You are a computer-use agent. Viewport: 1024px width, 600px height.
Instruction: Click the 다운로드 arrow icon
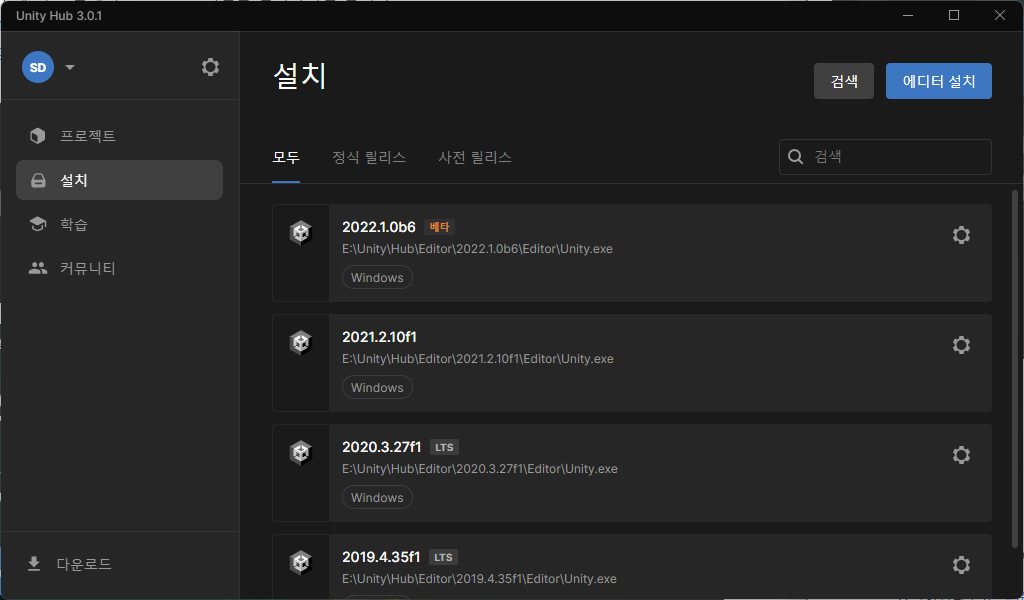tap(34, 563)
